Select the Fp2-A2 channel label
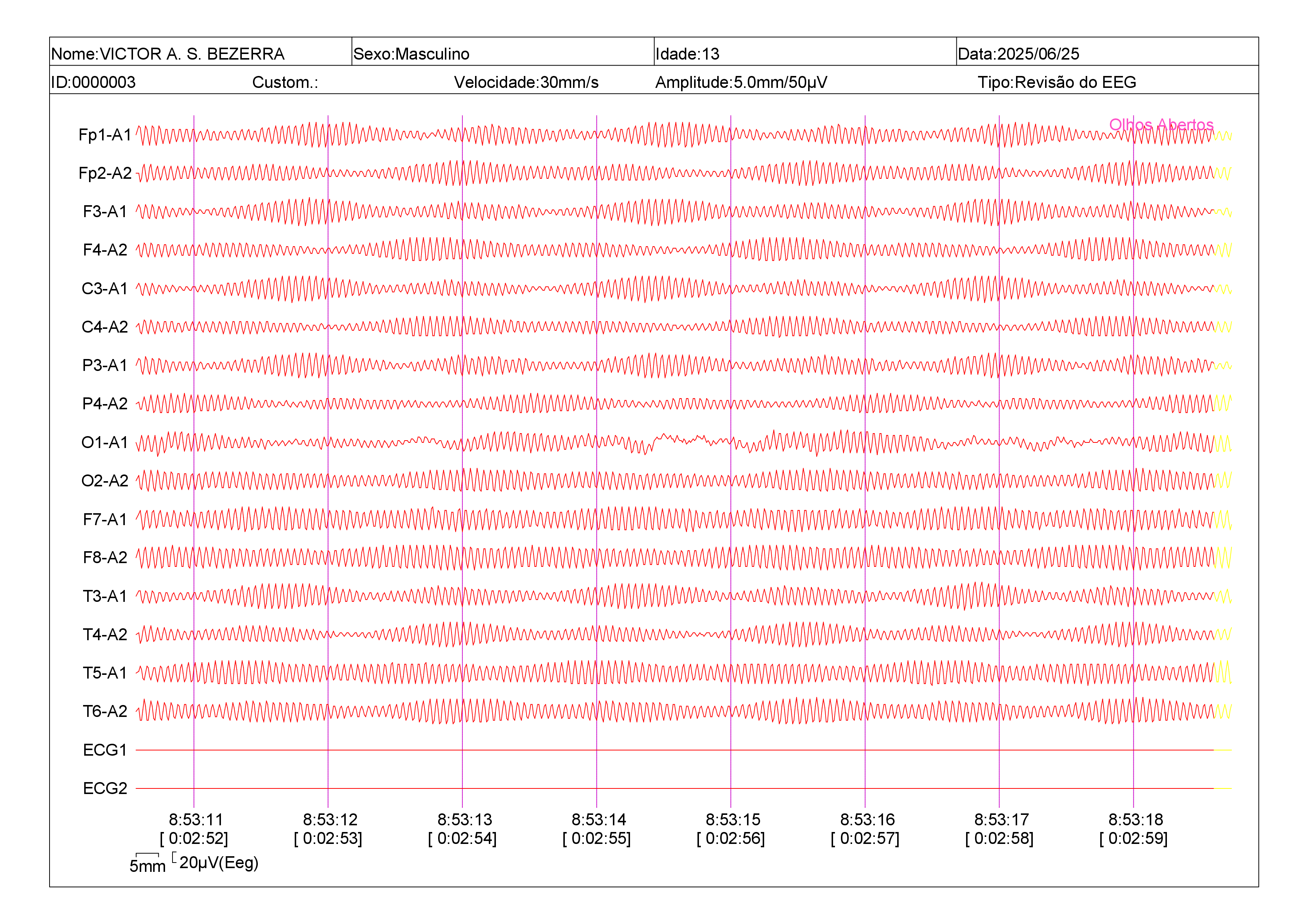Screen dimensions: 1307x924 pyautogui.click(x=105, y=173)
